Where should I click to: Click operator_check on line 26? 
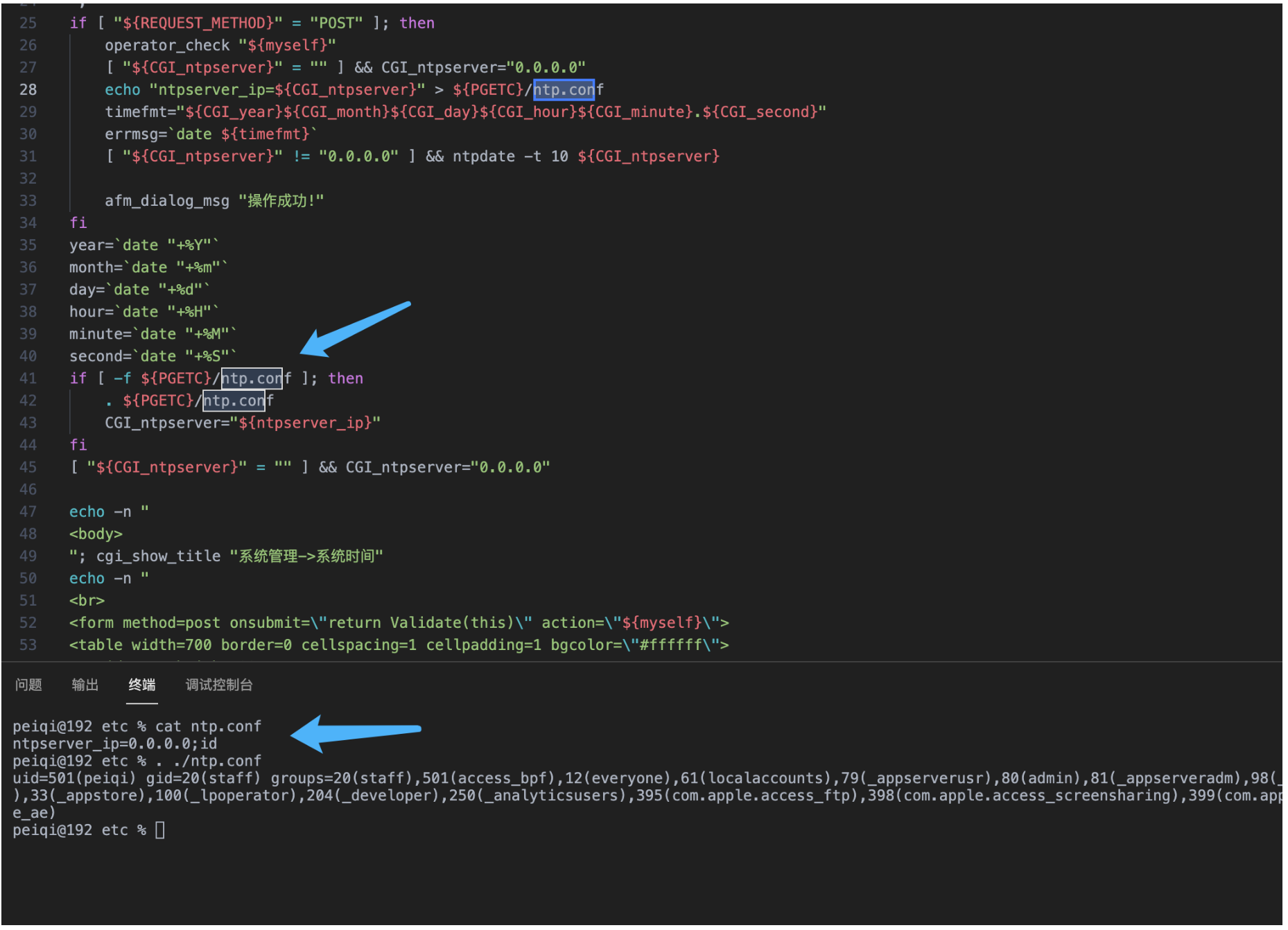click(x=167, y=45)
